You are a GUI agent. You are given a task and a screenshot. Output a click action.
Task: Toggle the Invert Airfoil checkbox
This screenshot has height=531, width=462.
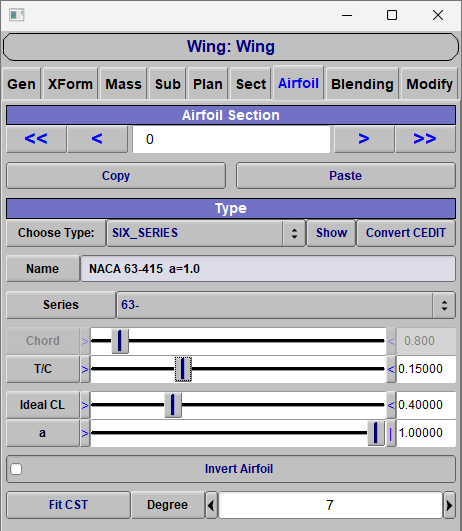point(16,469)
